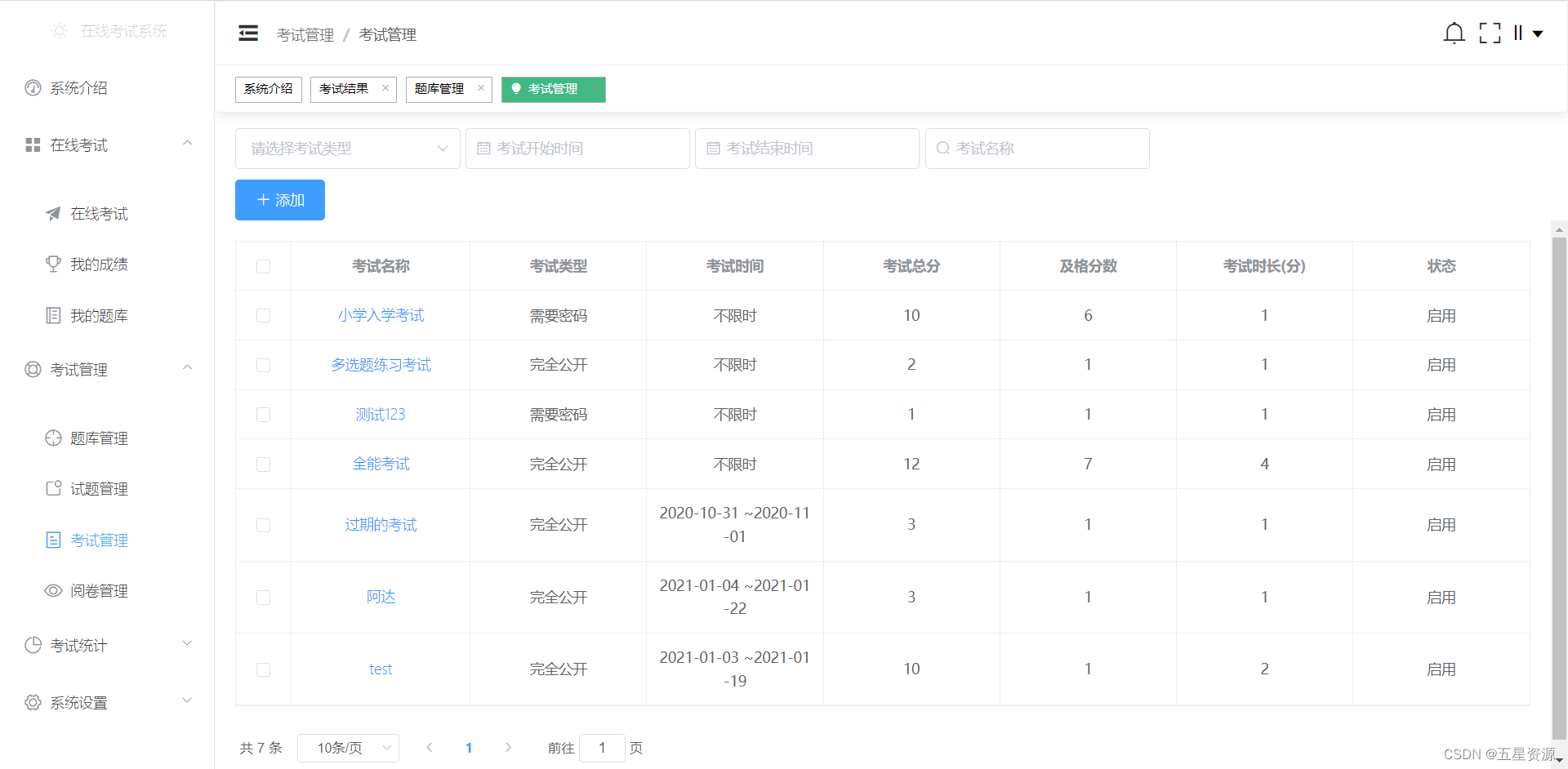The width and height of the screenshot is (1568, 769).
Task: Close the 考试结果 tab with its x
Action: coord(385,88)
